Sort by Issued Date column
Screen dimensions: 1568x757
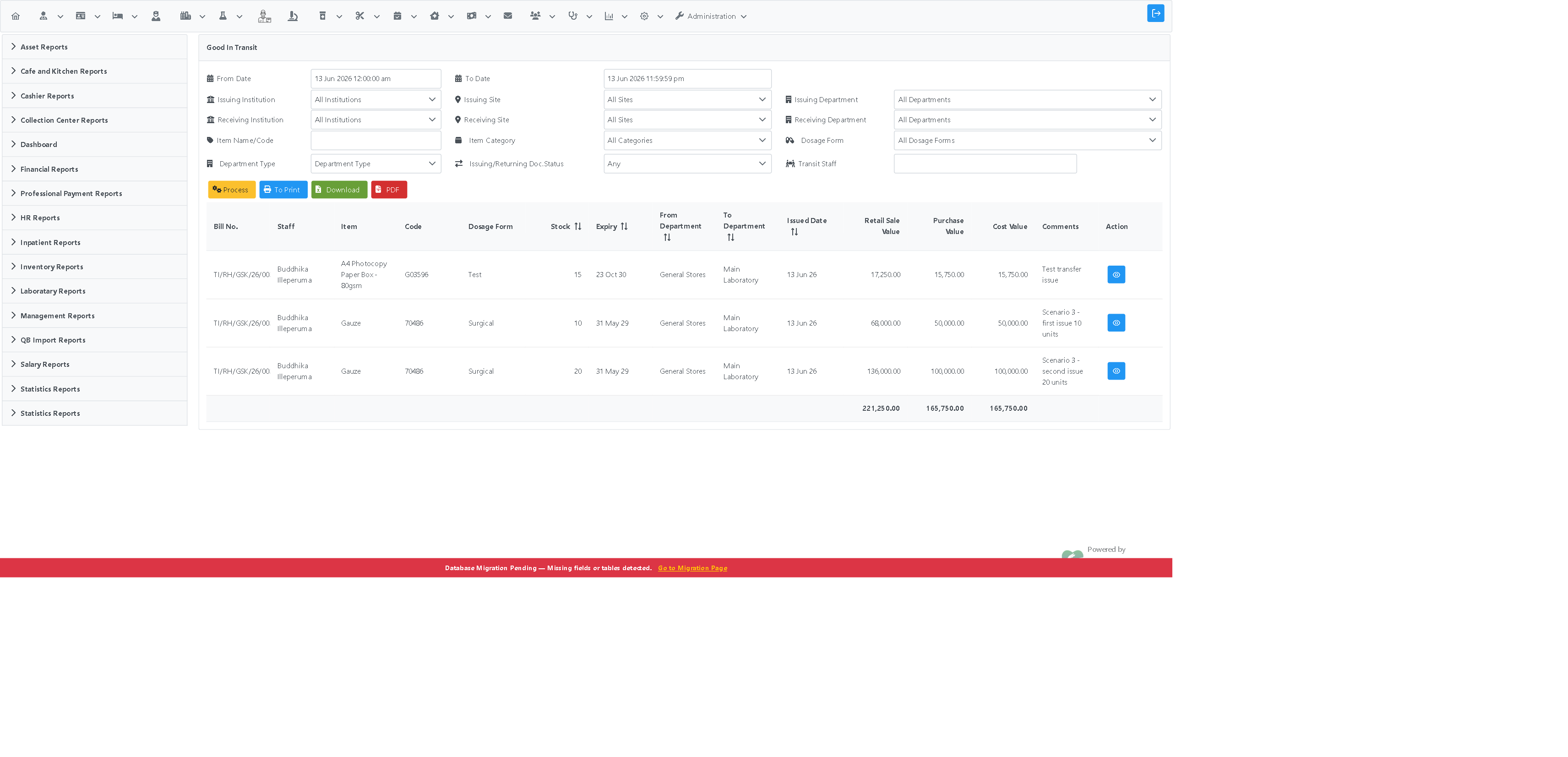coord(795,232)
